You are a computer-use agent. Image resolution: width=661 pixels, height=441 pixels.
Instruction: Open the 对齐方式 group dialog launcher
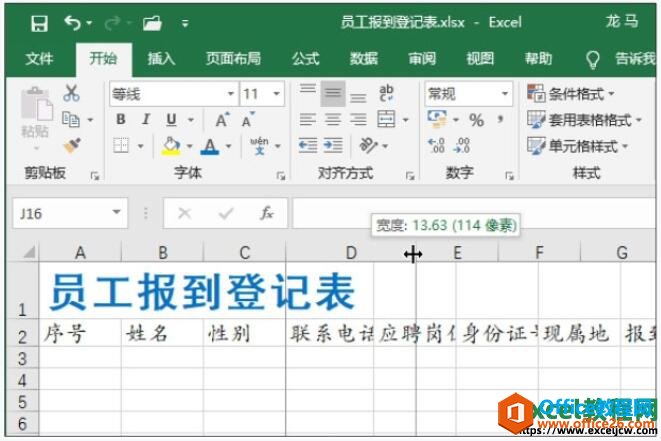click(x=410, y=176)
